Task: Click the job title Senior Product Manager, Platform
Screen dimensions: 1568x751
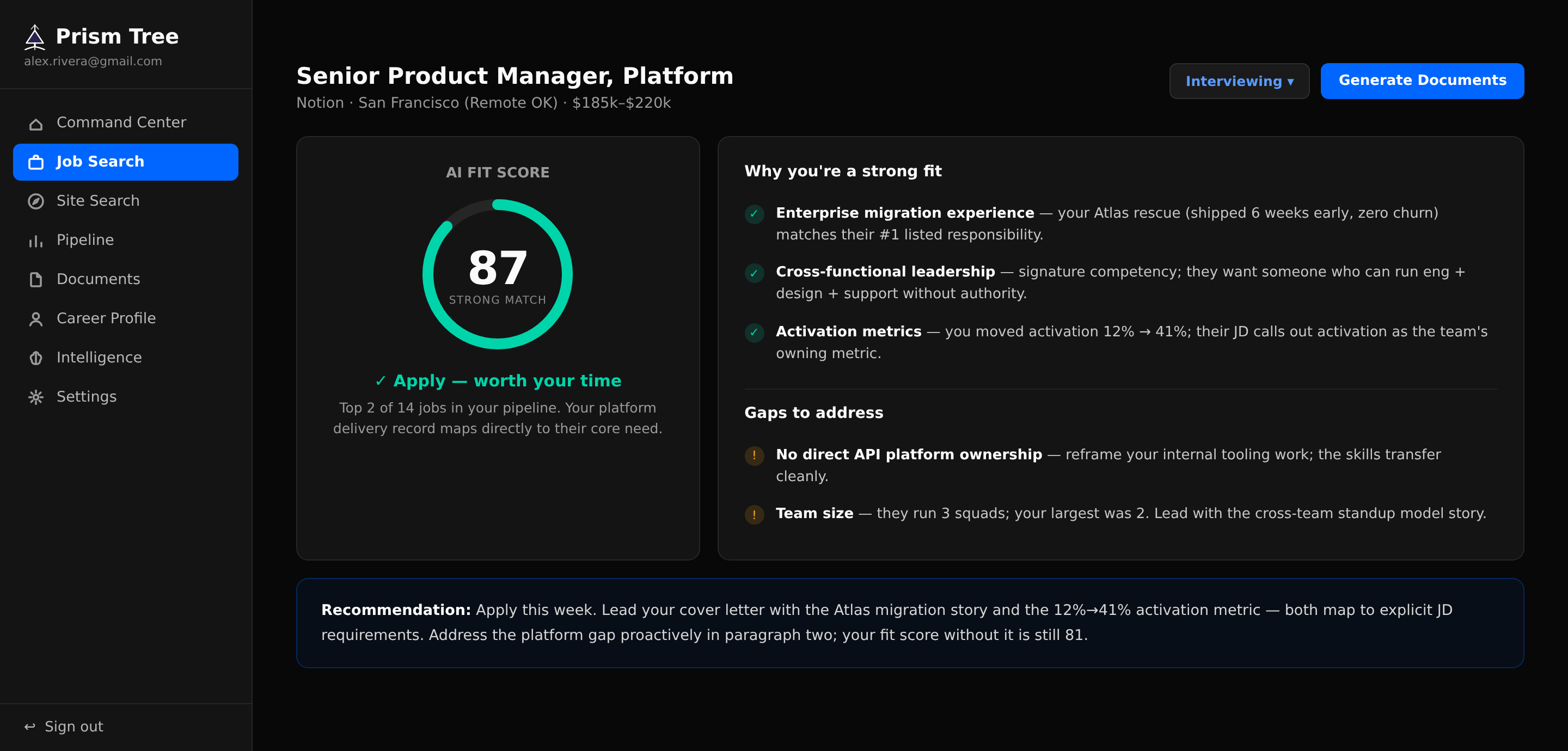Action: [514, 76]
